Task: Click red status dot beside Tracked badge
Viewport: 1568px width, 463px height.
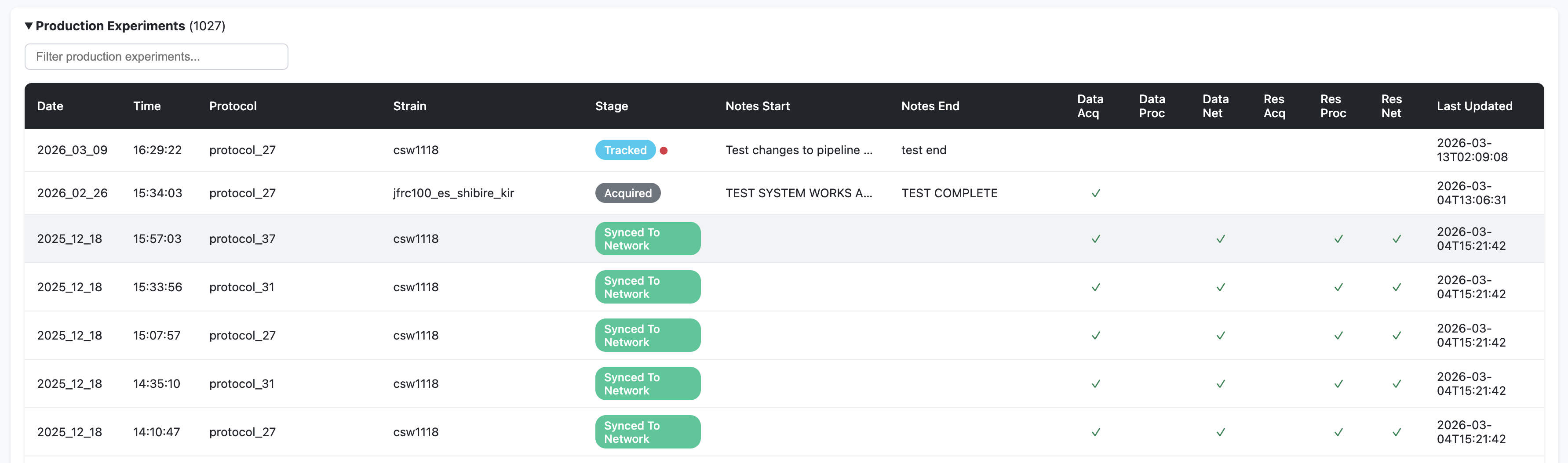Action: (x=664, y=151)
